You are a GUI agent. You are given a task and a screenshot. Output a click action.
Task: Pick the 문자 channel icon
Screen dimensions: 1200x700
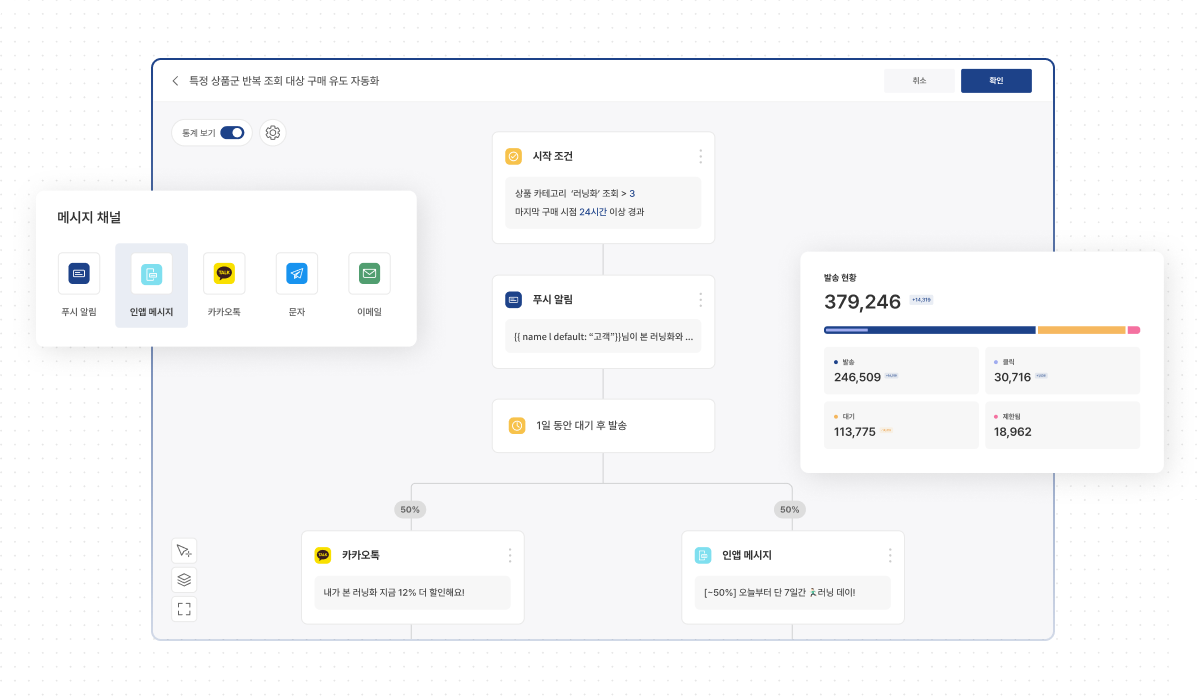(296, 273)
